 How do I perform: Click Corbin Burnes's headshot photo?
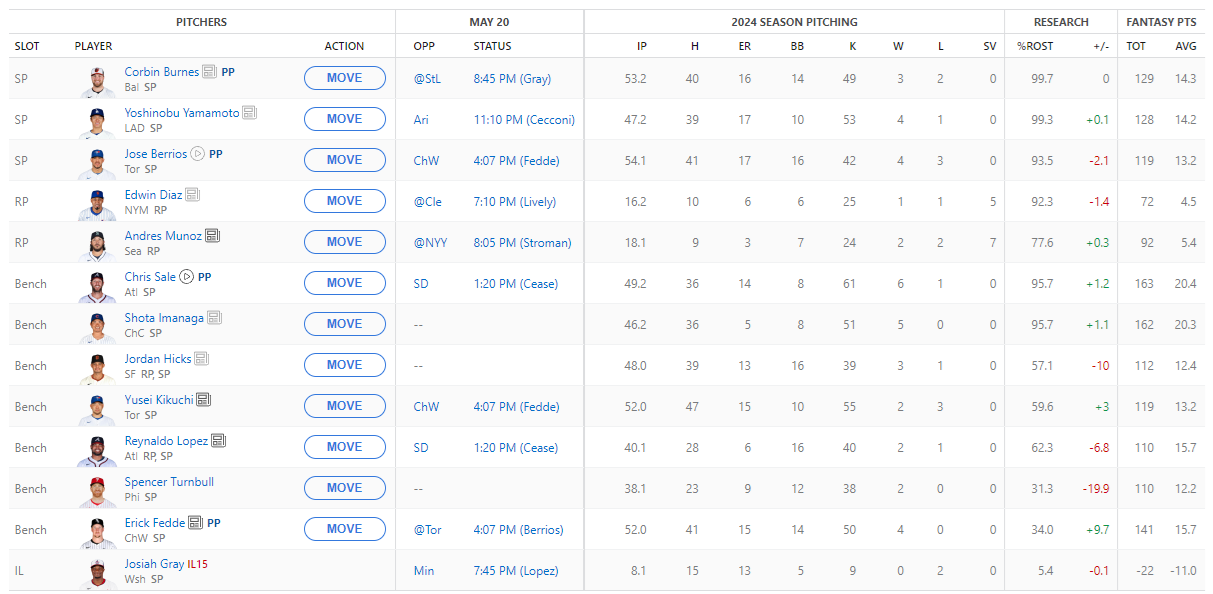[98, 79]
